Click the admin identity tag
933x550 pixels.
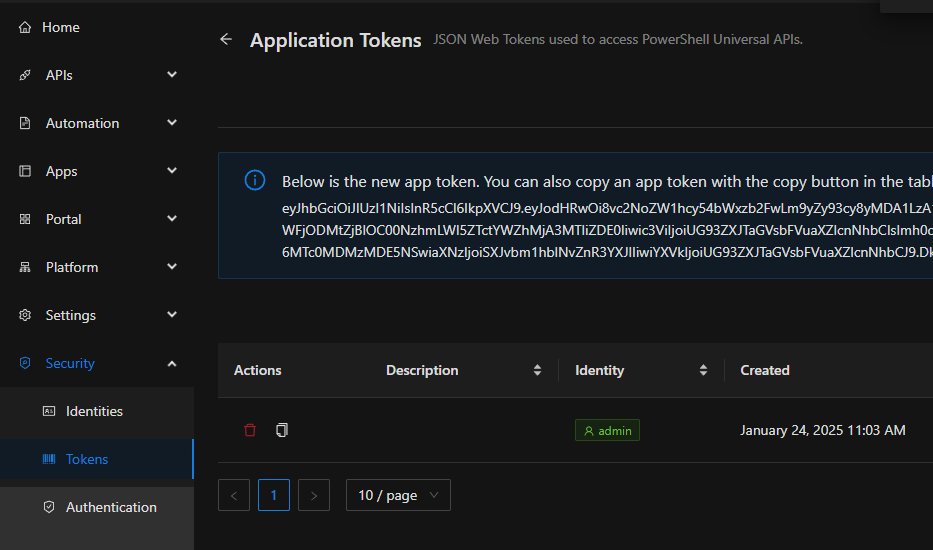pos(607,430)
